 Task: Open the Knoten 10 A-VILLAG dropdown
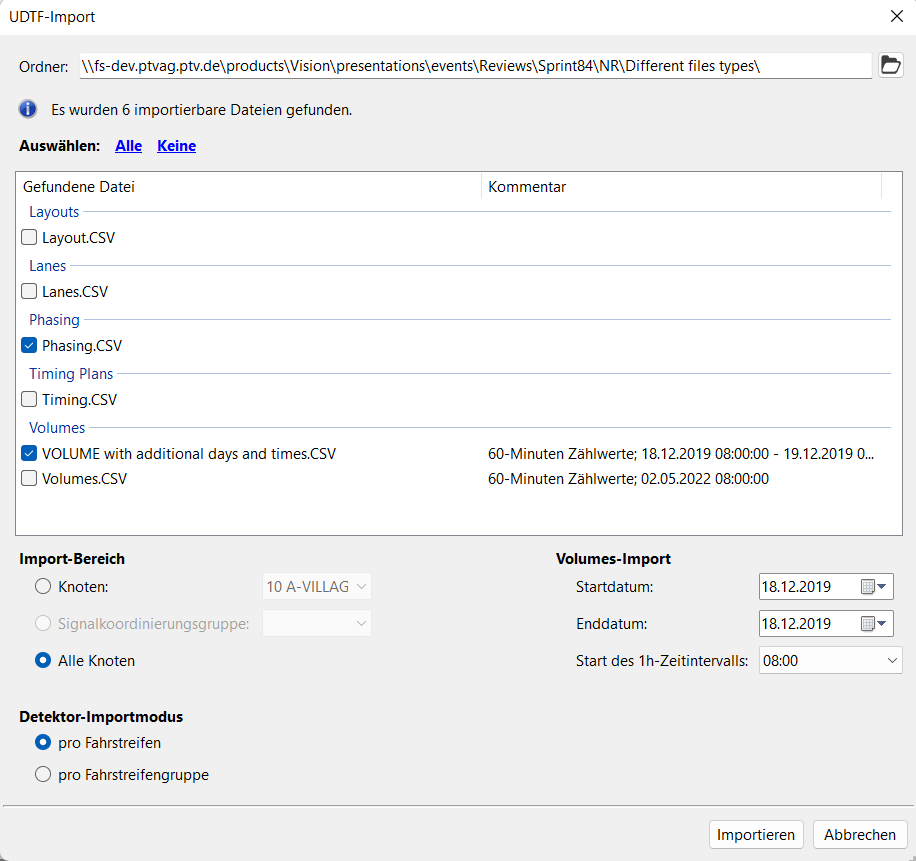(x=316, y=587)
